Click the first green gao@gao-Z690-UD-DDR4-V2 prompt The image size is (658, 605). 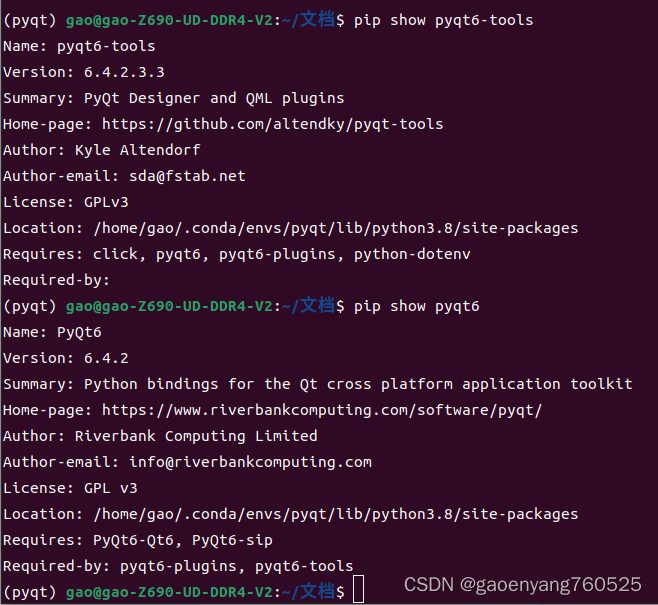[169, 21]
